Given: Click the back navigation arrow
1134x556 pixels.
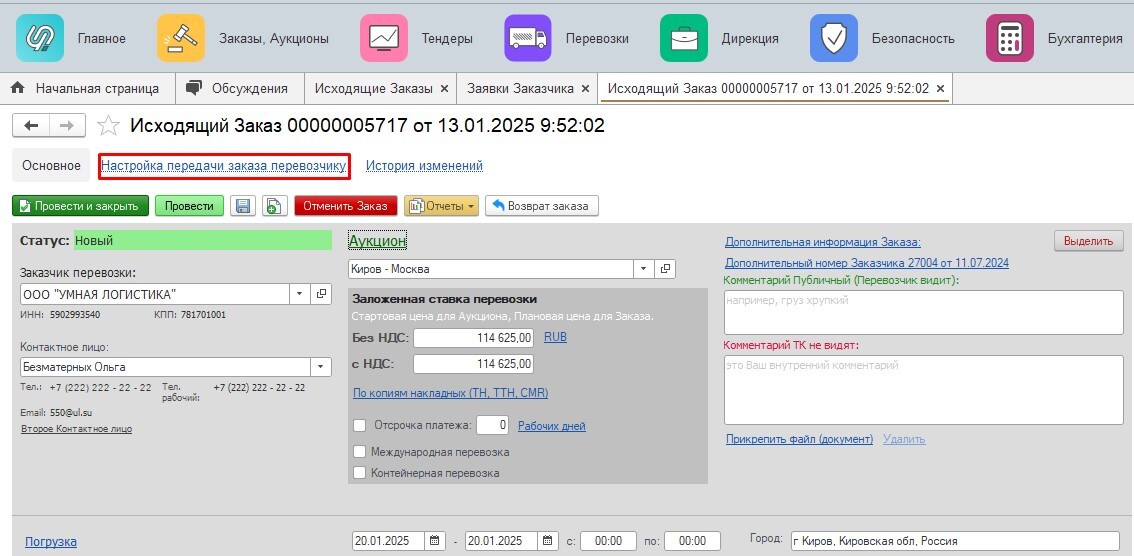Looking at the screenshot, I should 31,126.
